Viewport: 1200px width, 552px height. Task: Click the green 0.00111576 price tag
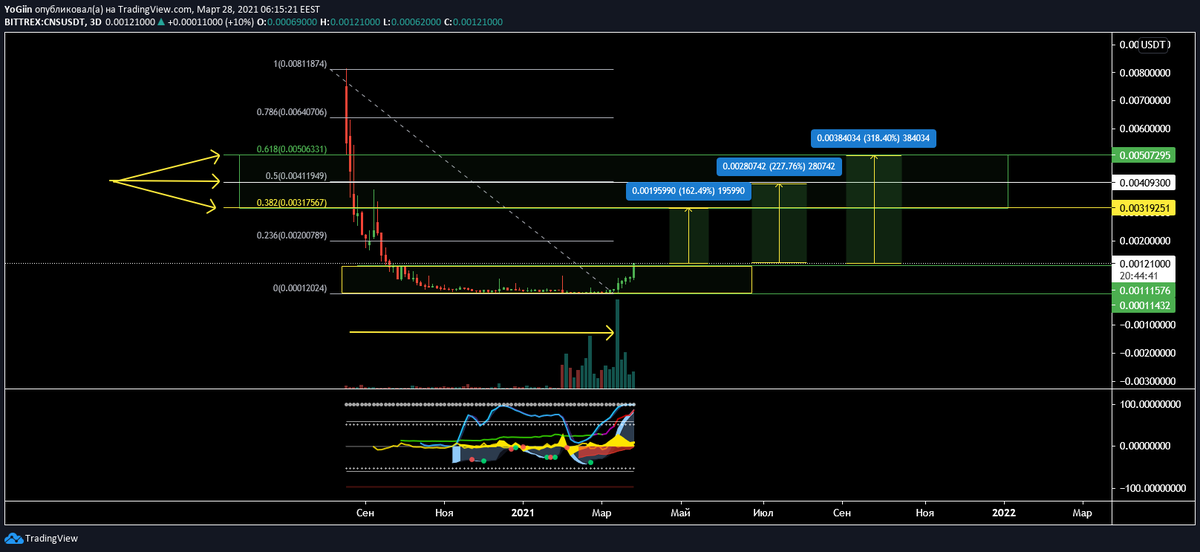[x=1146, y=289]
